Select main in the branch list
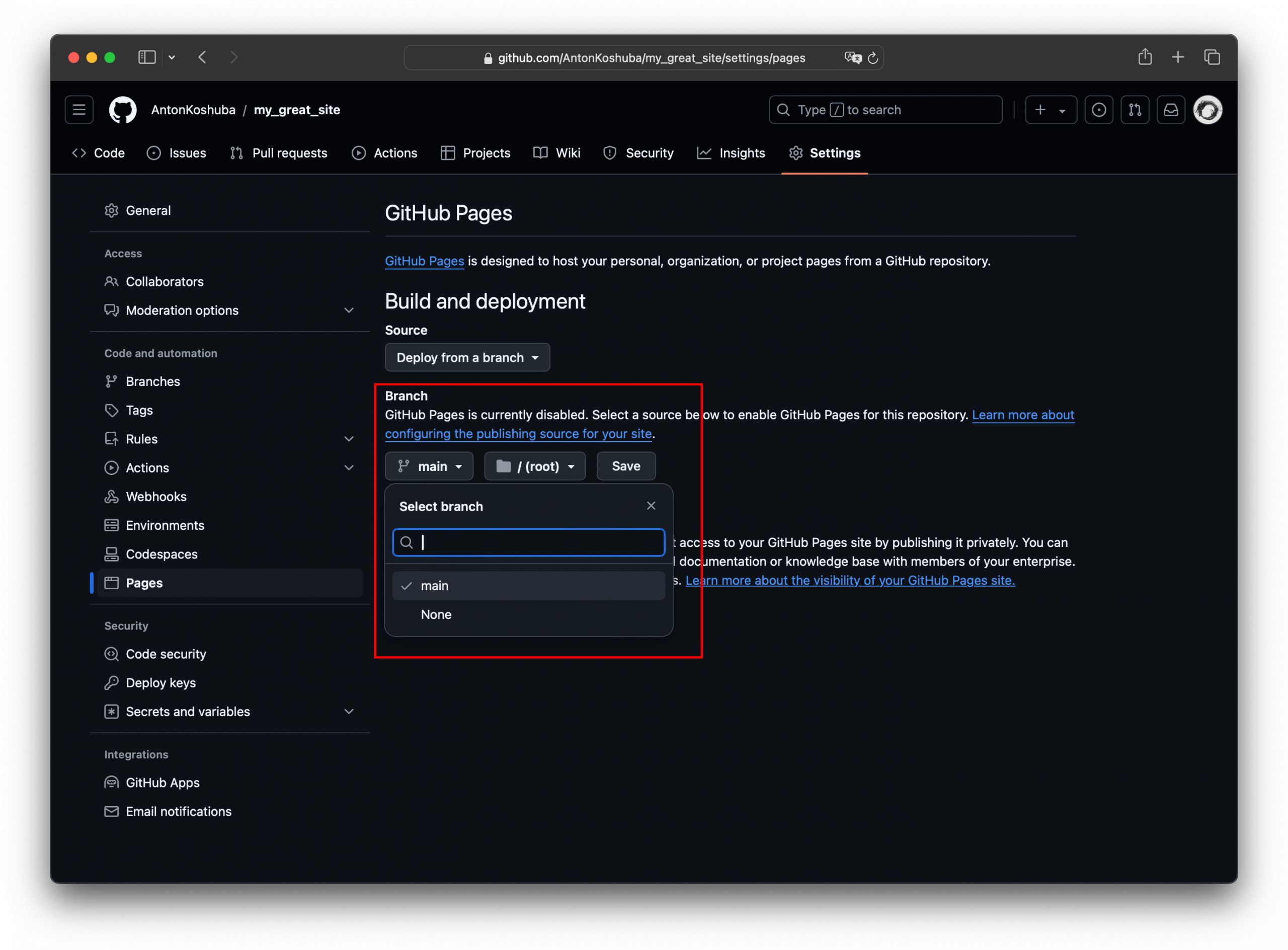This screenshot has width=1288, height=950. click(528, 585)
